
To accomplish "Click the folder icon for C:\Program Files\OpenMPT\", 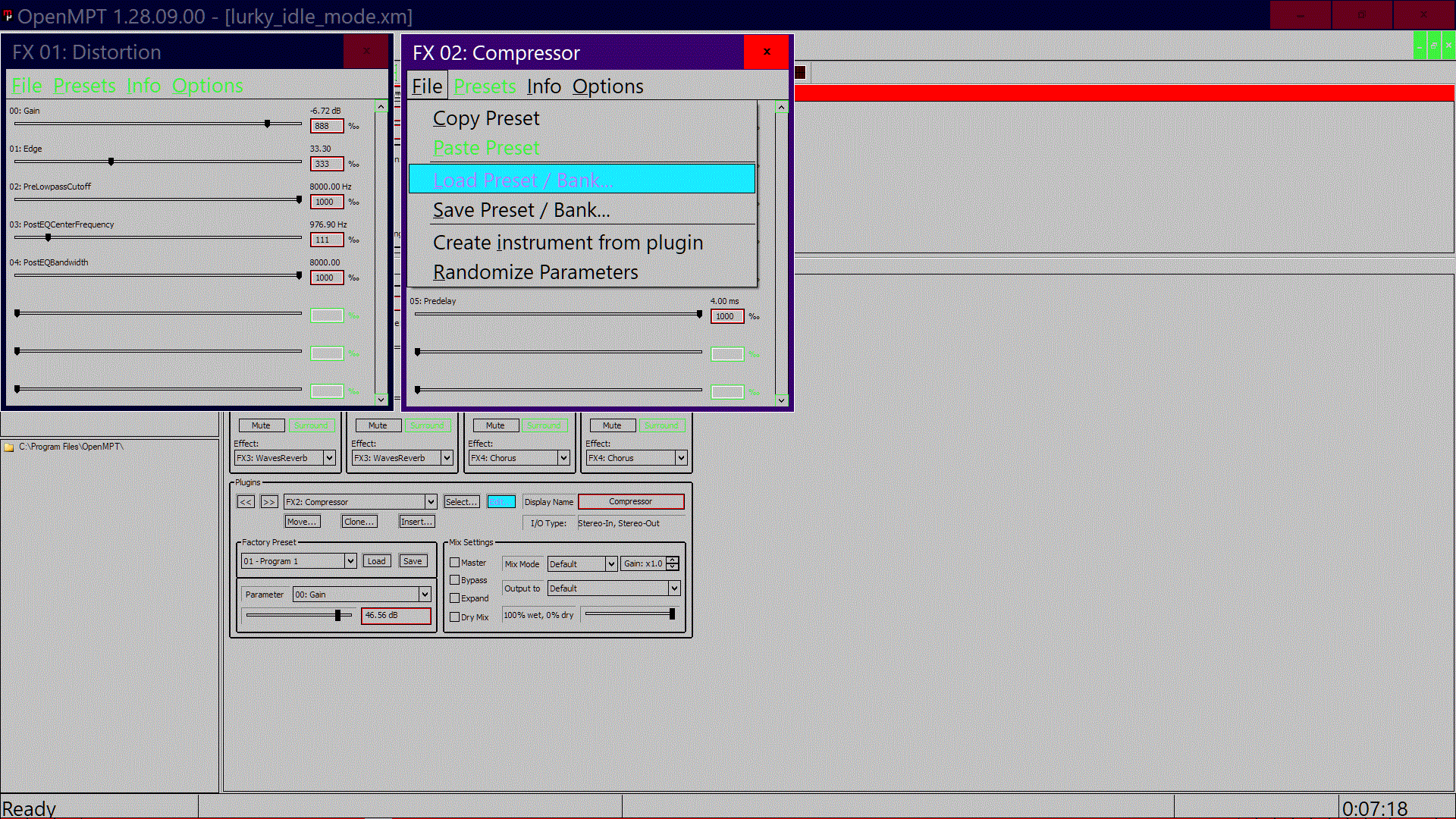I will tap(9, 447).
